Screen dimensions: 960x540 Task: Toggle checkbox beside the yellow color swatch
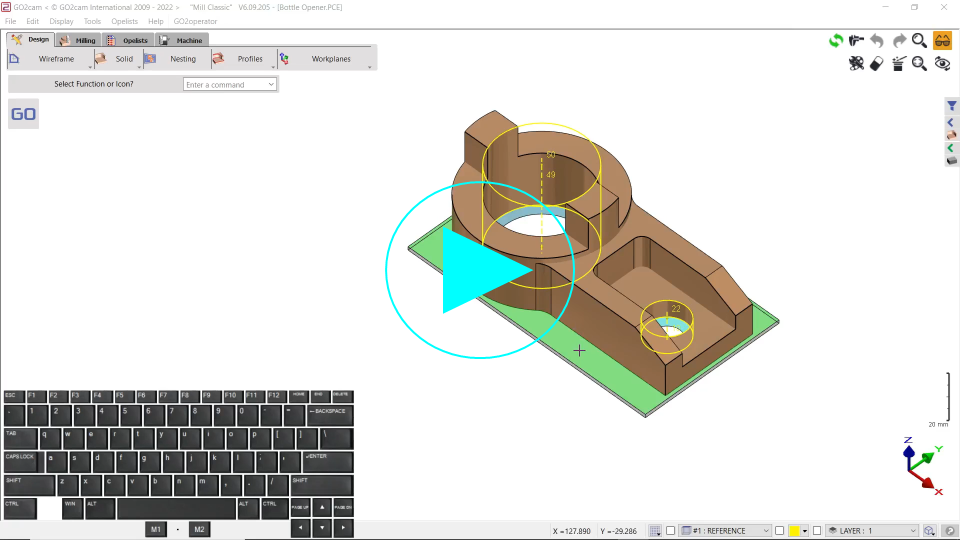[779, 531]
